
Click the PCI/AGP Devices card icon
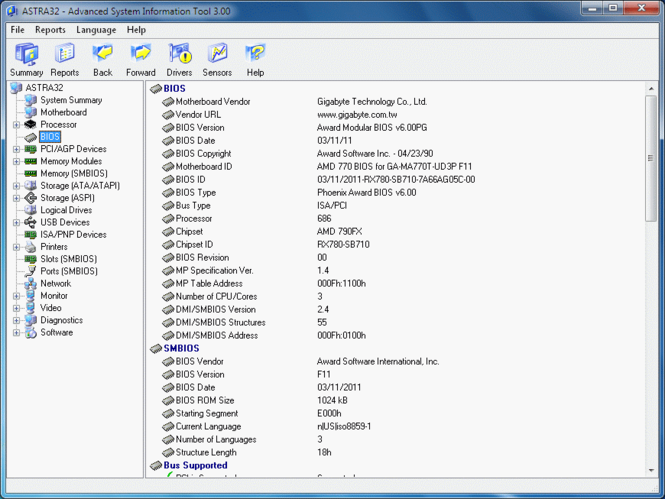[31, 149]
